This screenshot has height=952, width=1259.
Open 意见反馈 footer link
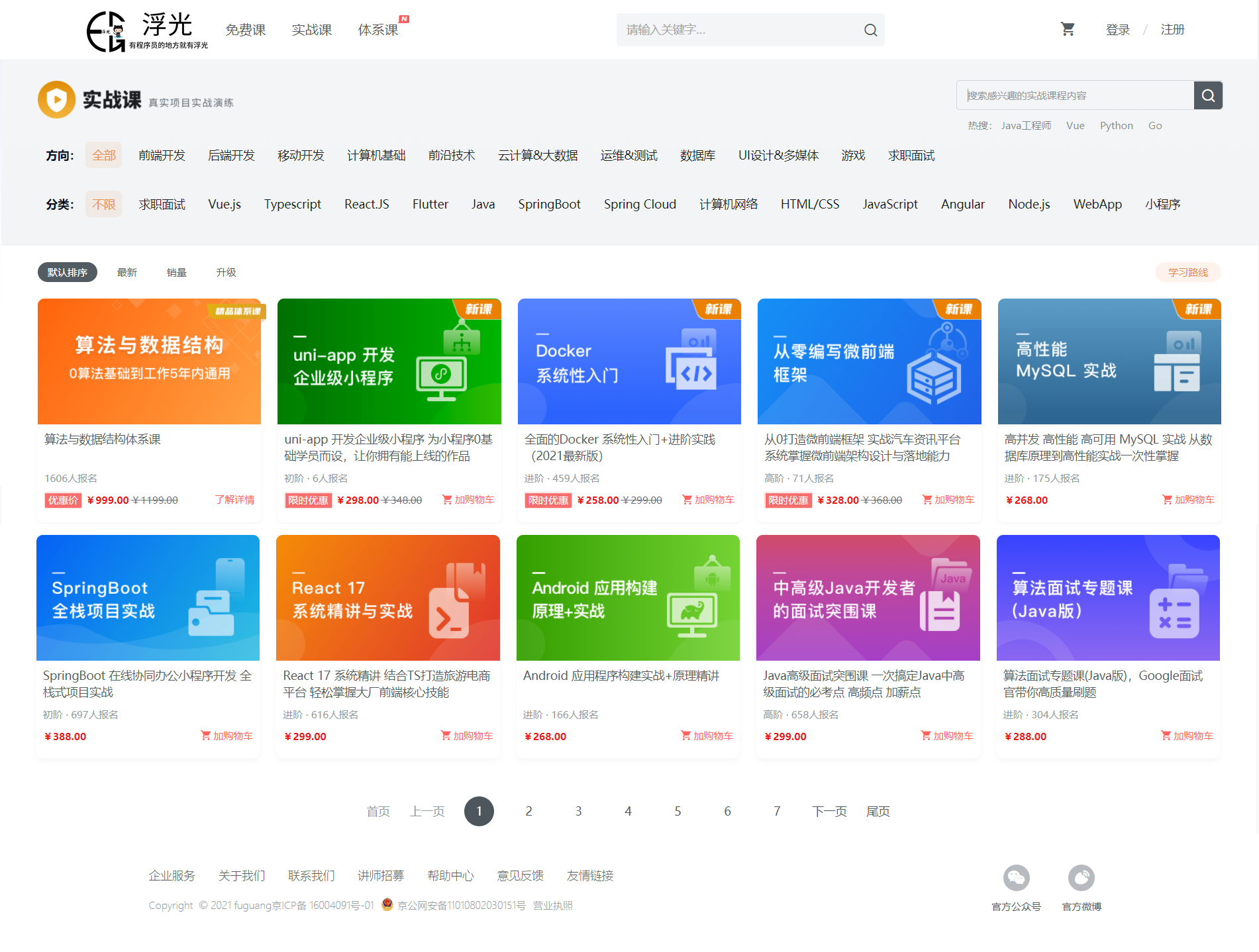click(x=520, y=875)
